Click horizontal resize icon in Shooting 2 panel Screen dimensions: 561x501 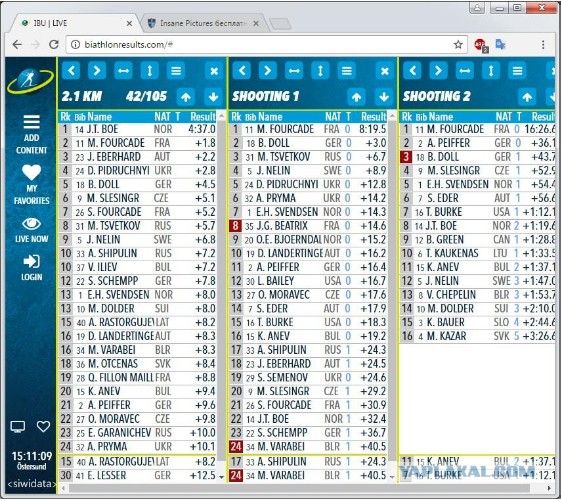[x=465, y=70]
